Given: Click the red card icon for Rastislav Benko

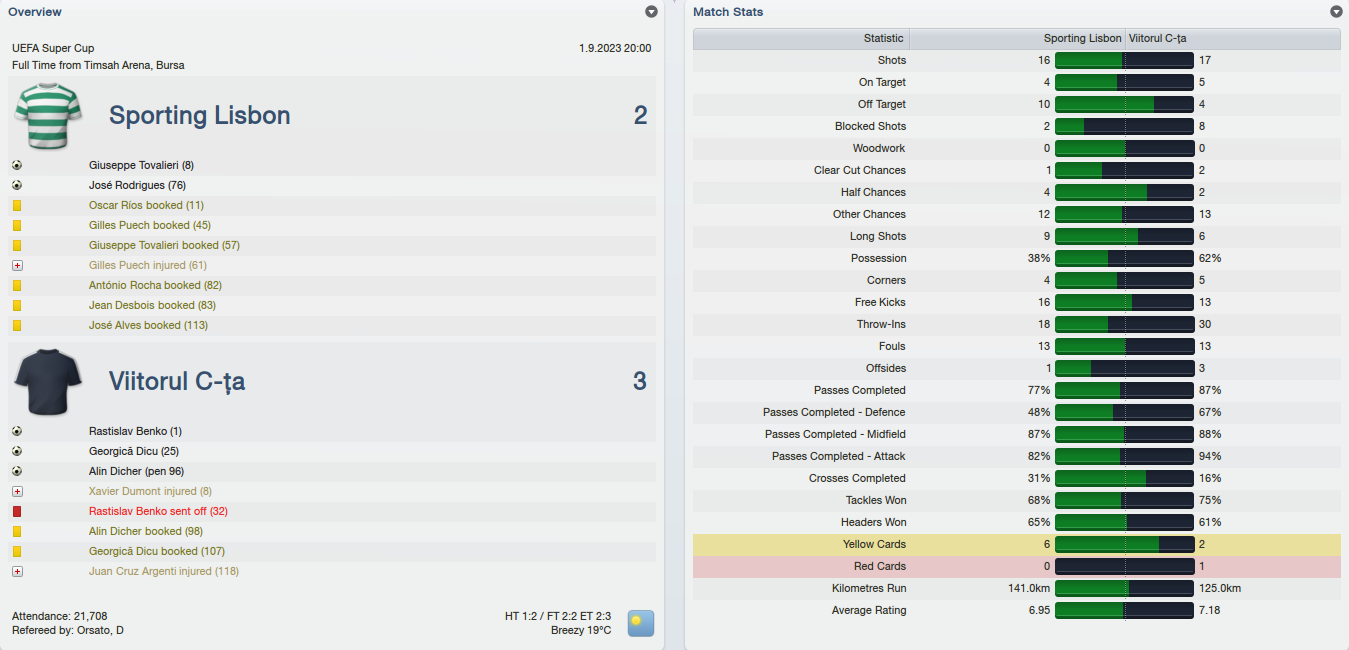Looking at the screenshot, I should pos(17,511).
